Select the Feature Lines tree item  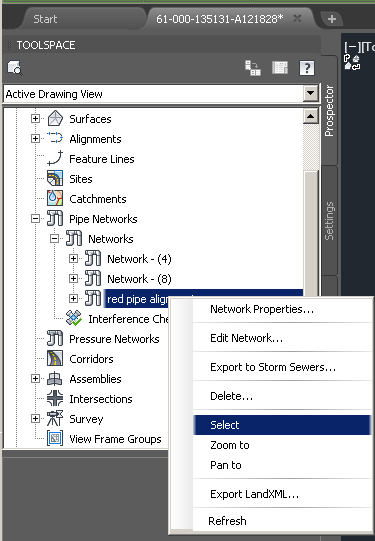(102, 159)
